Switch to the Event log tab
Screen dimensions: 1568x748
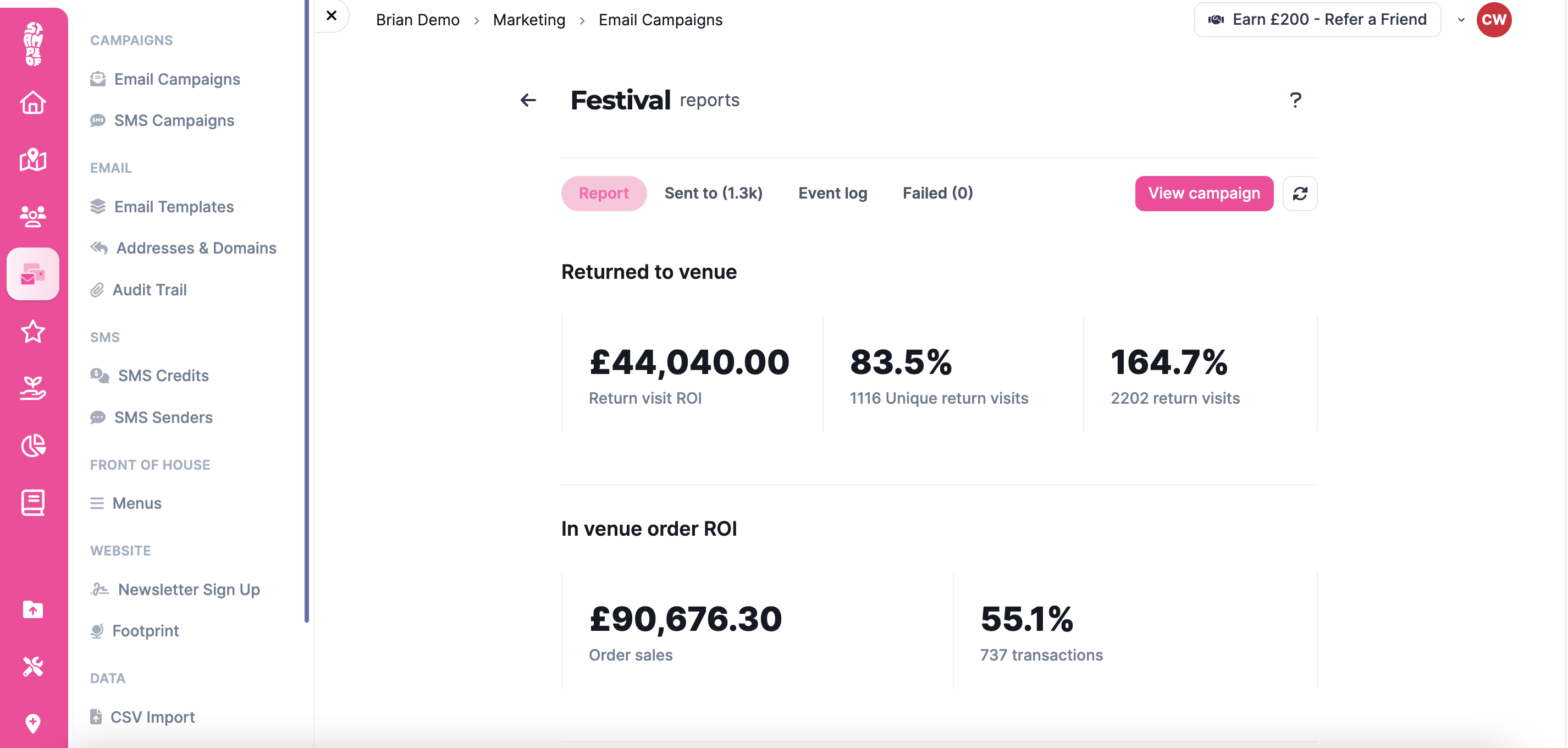pos(832,193)
